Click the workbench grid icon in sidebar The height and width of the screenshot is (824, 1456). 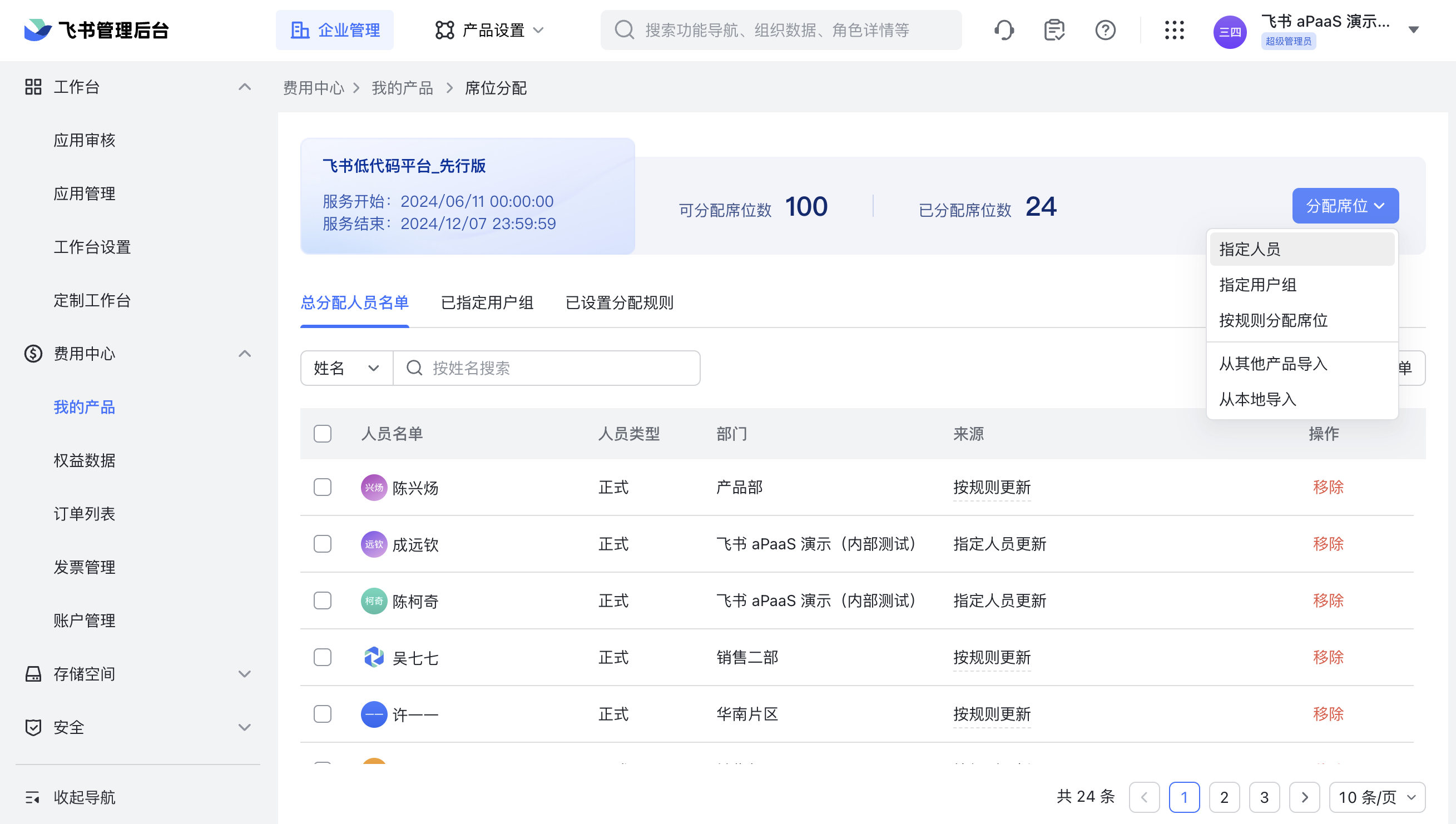(x=33, y=87)
